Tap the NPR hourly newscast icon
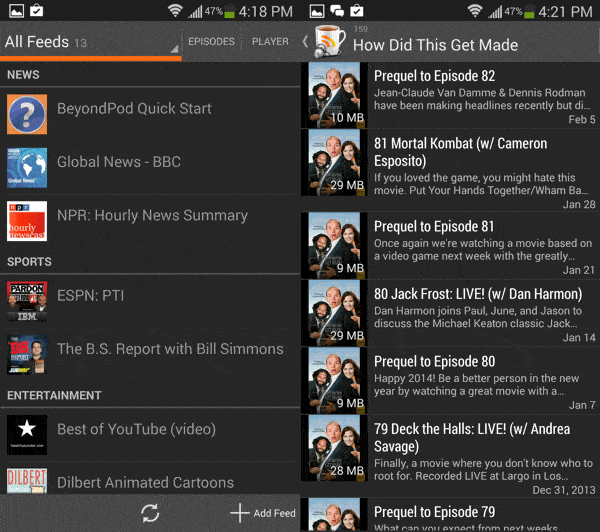The width and height of the screenshot is (600, 532). (x=27, y=221)
